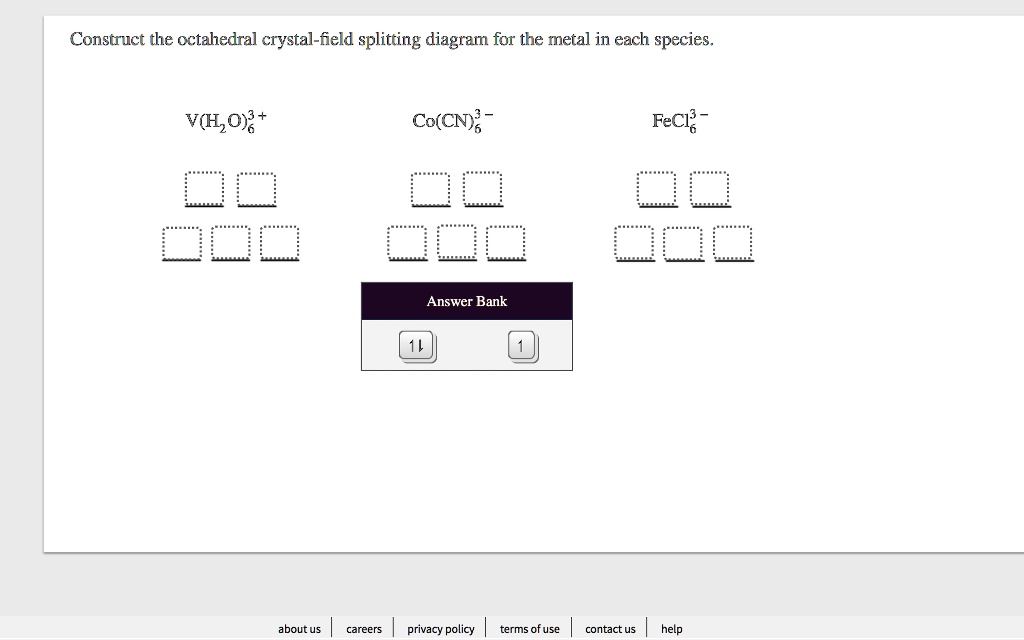Open the terms of use

[x=529, y=628]
